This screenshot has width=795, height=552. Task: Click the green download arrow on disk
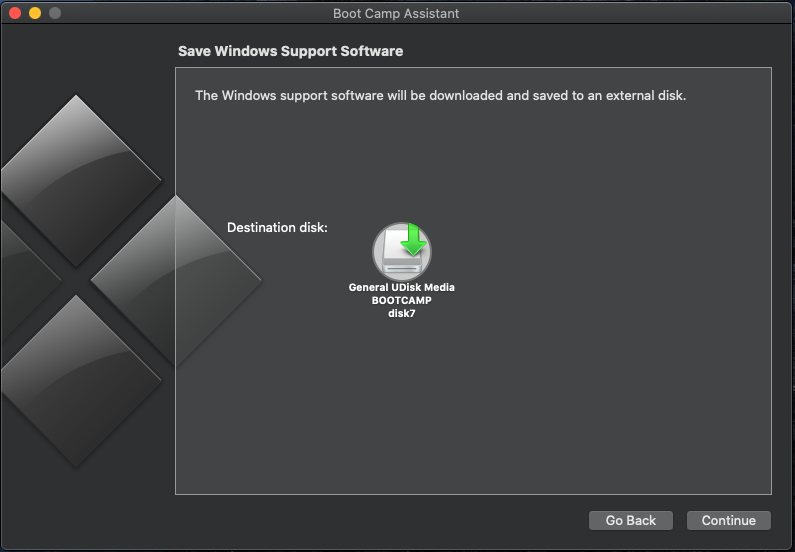pyautogui.click(x=413, y=239)
